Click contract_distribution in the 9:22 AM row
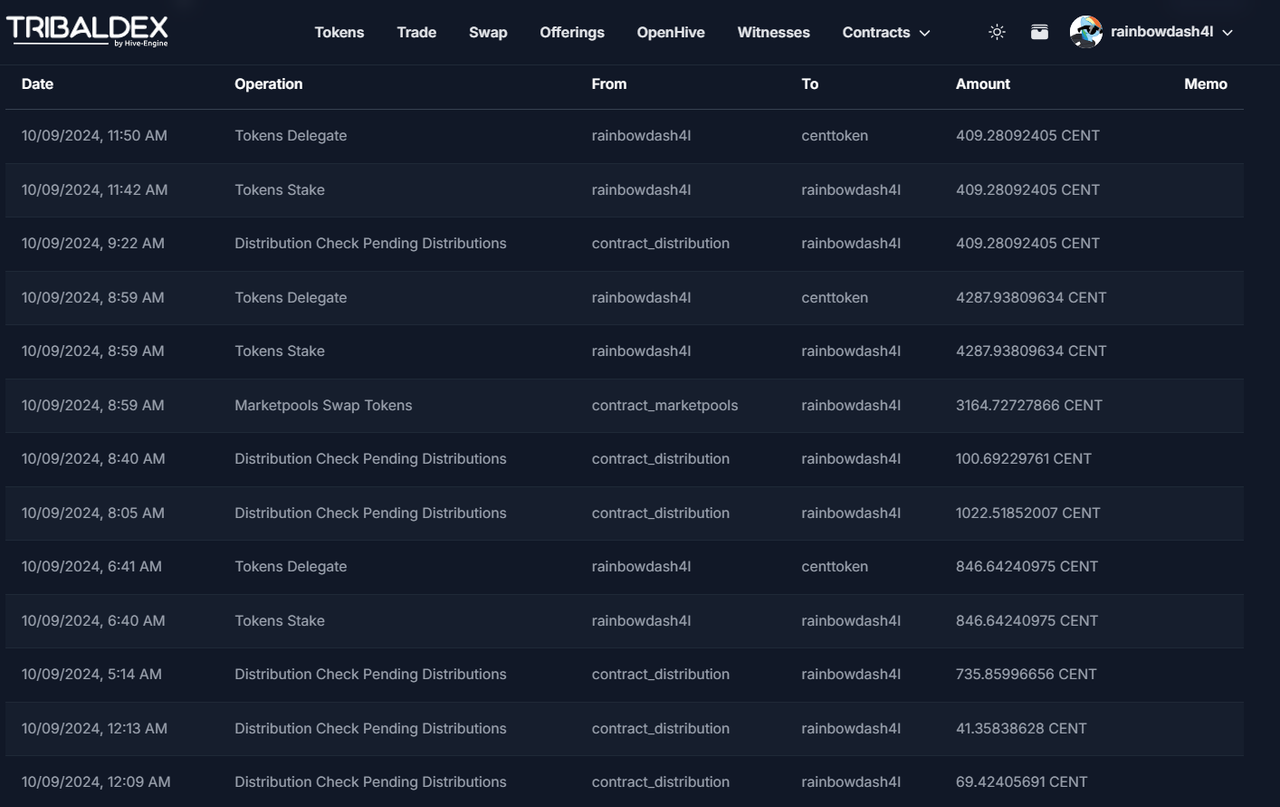 [x=661, y=243]
